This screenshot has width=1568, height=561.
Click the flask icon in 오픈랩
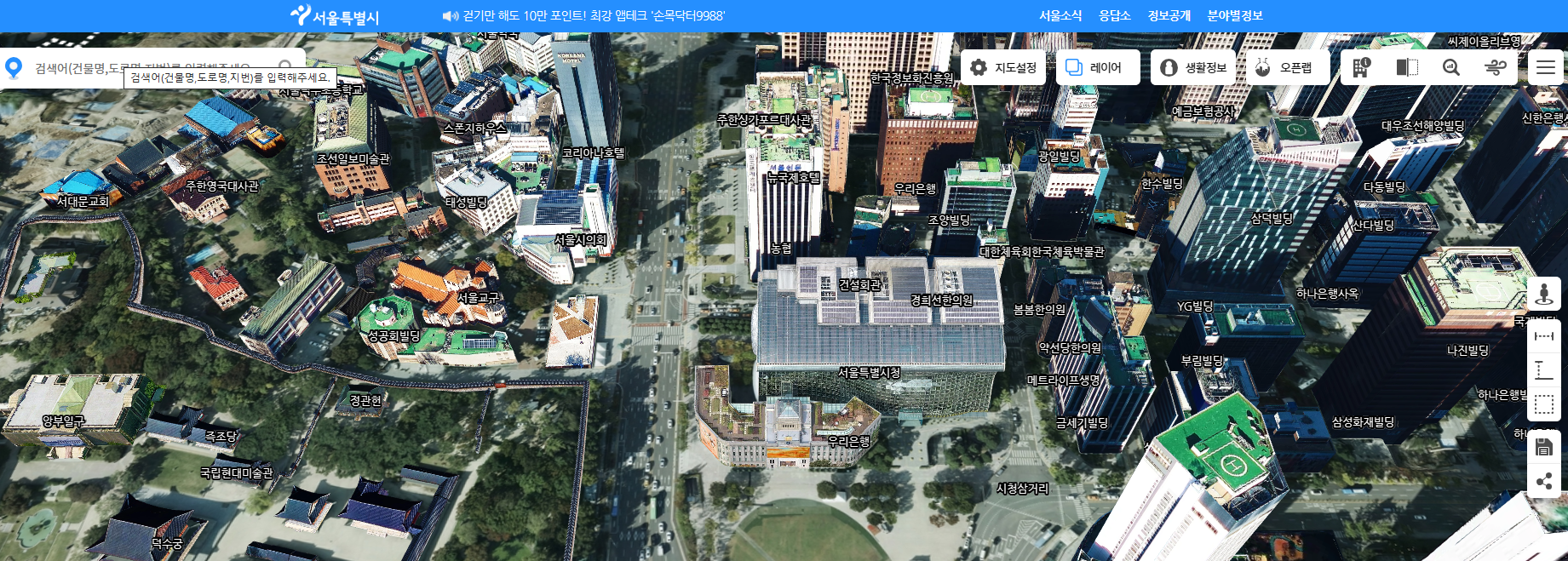pos(1263,67)
